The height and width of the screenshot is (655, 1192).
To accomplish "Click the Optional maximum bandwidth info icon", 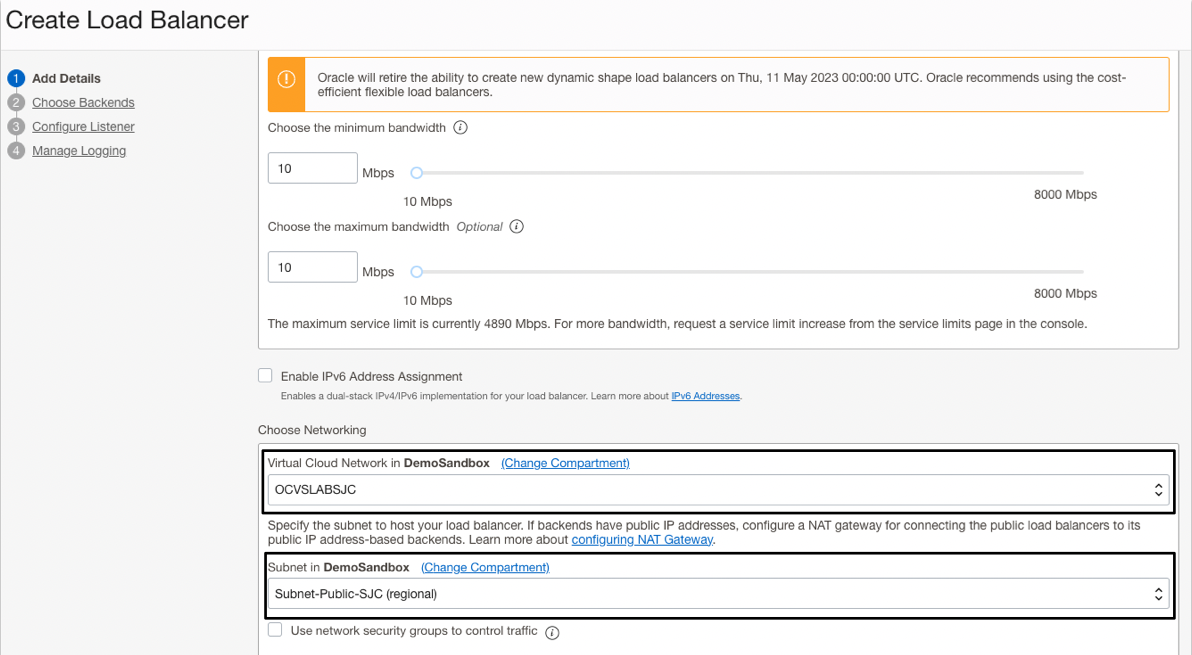I will tap(516, 226).
